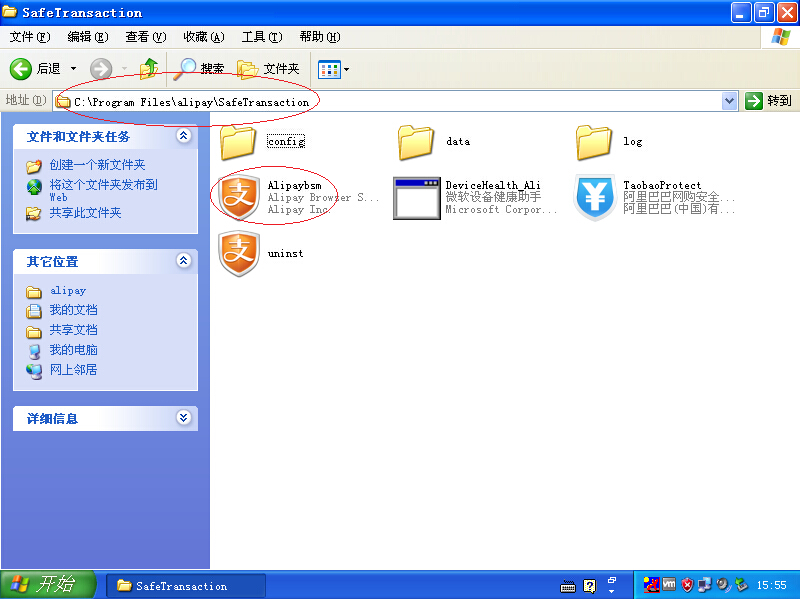Select the DeviceHealth_Ali program icon
Screen dimensions: 800x599
tap(417, 197)
